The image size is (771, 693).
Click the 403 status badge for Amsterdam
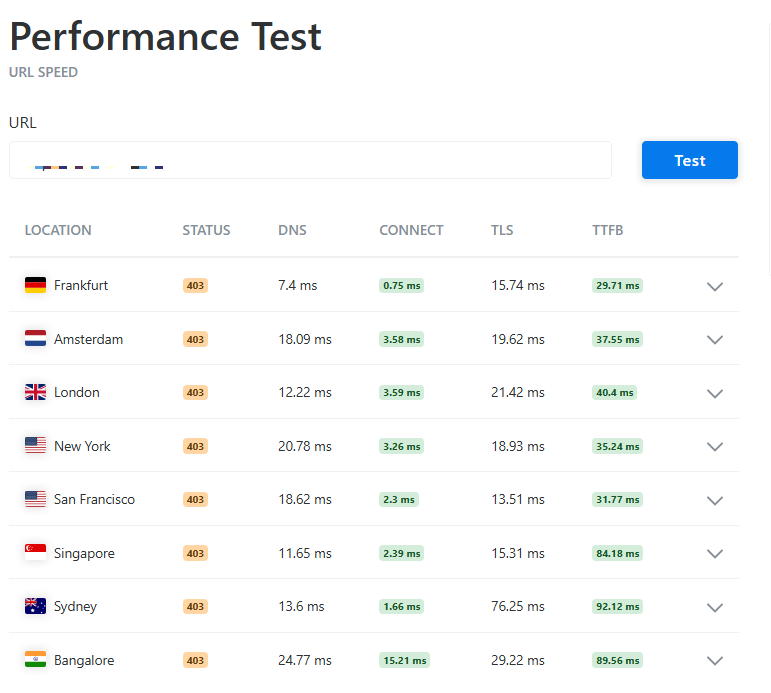(195, 339)
